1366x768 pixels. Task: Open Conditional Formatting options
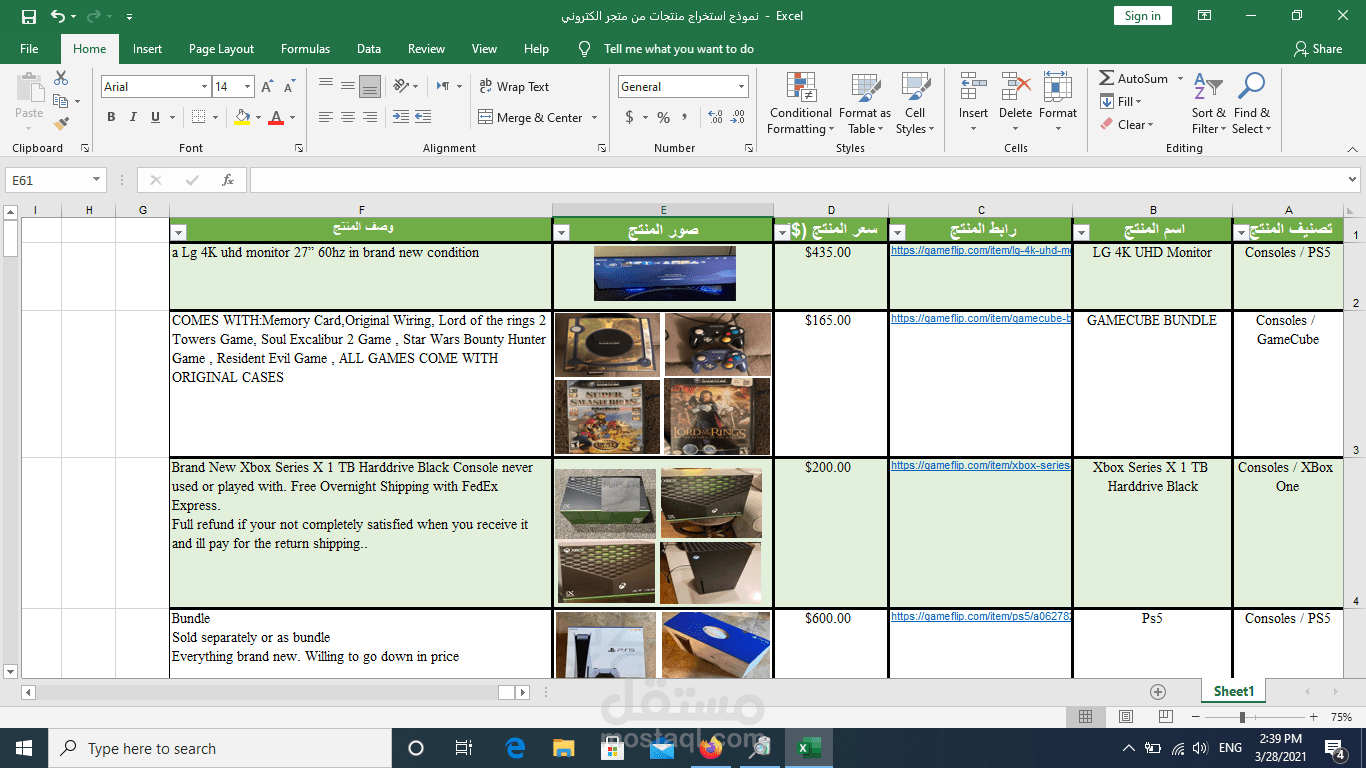coord(801,103)
